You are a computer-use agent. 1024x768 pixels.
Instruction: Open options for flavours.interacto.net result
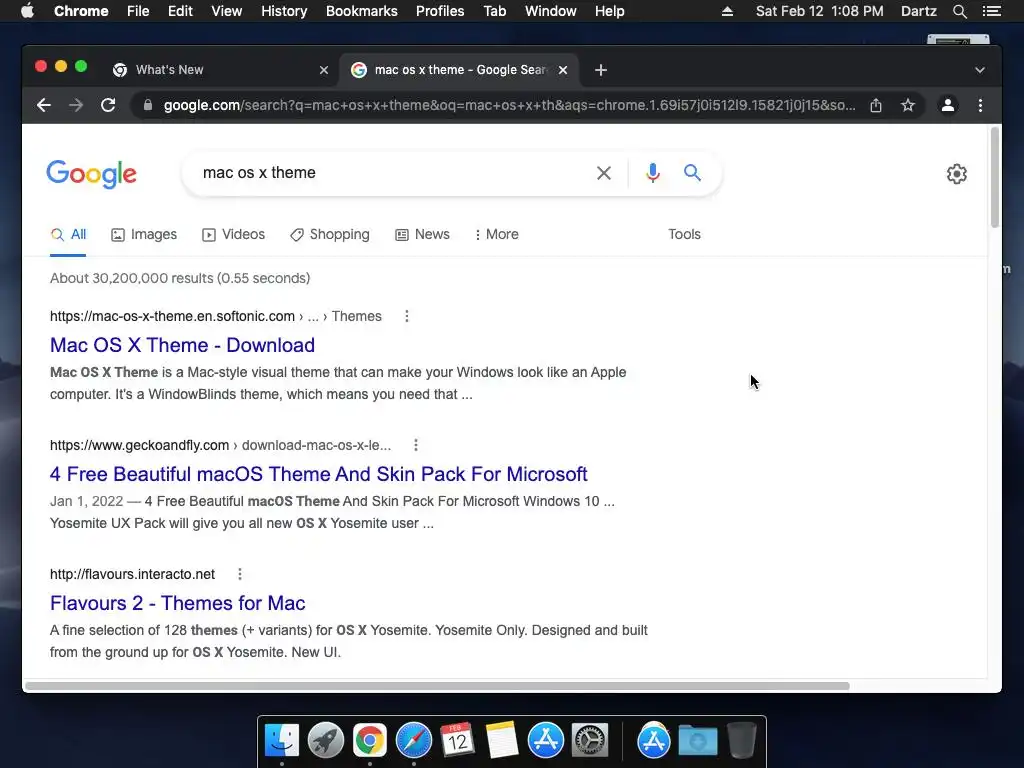pyautogui.click(x=240, y=574)
